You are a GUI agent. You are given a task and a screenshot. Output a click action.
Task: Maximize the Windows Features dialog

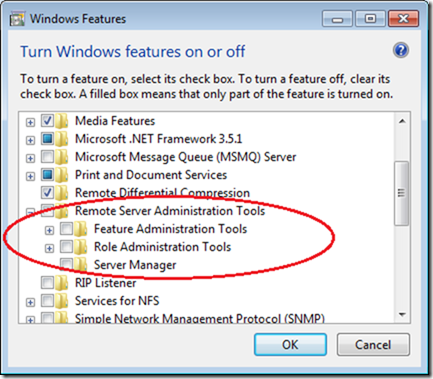(370, 19)
